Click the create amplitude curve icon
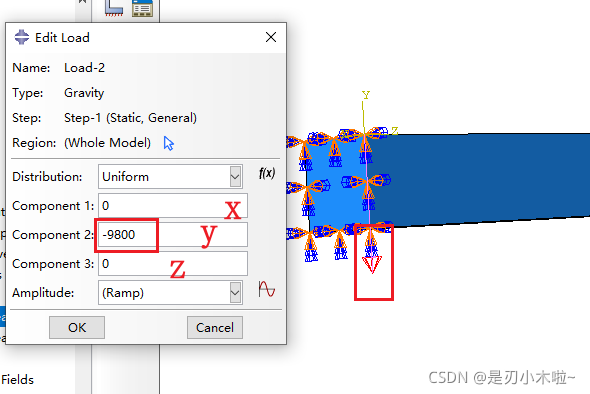Screen dimensions: 590x394 pyautogui.click(x=266, y=289)
